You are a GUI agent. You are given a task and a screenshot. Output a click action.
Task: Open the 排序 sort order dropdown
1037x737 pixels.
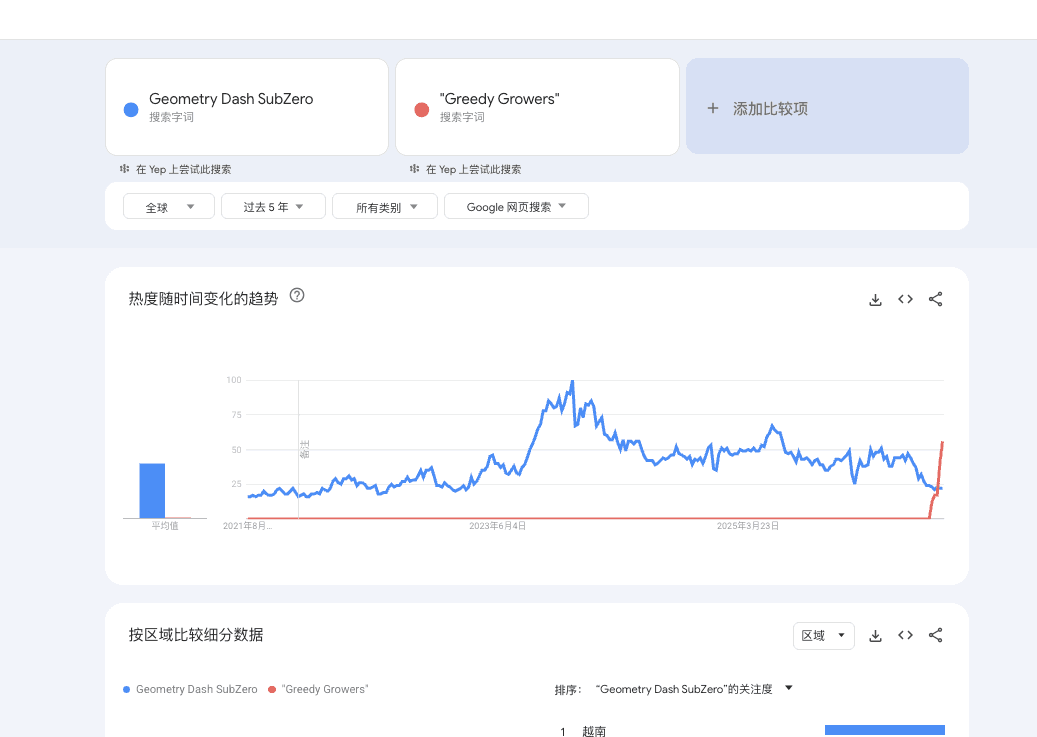point(694,689)
